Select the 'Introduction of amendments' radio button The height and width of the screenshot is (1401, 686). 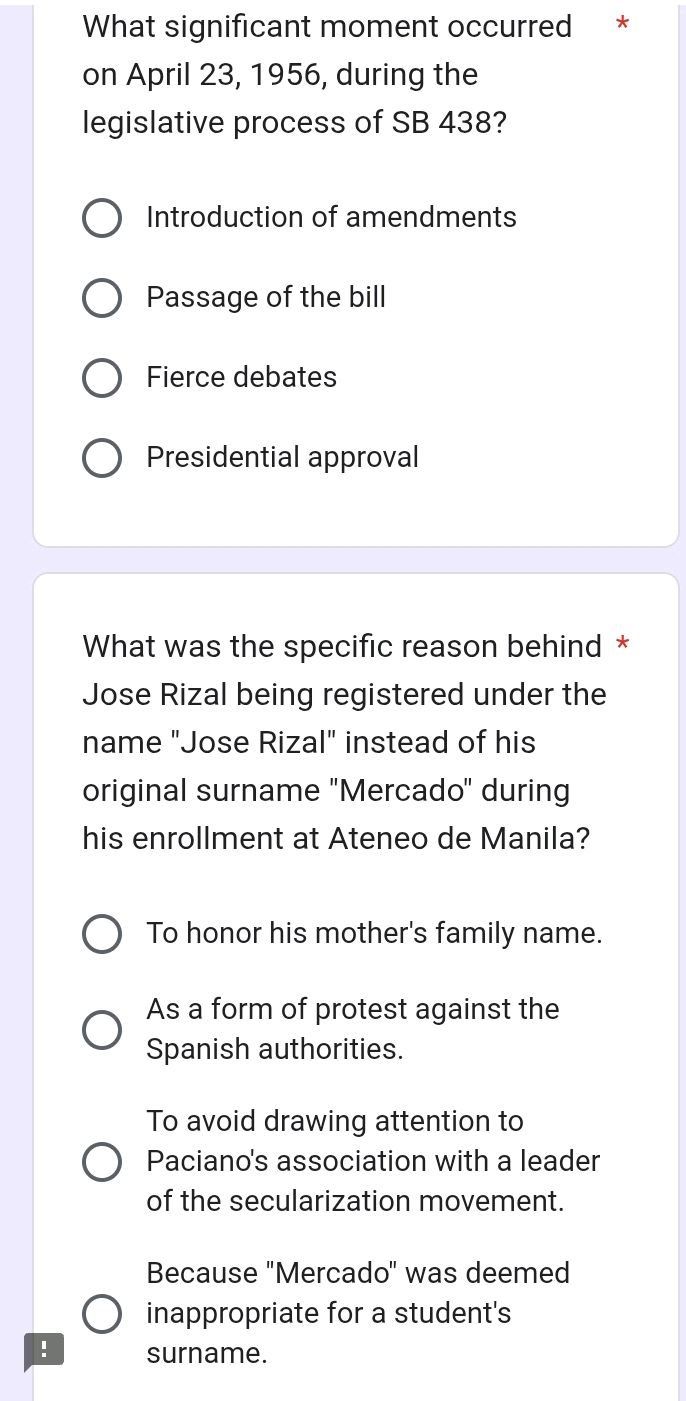(x=101, y=218)
